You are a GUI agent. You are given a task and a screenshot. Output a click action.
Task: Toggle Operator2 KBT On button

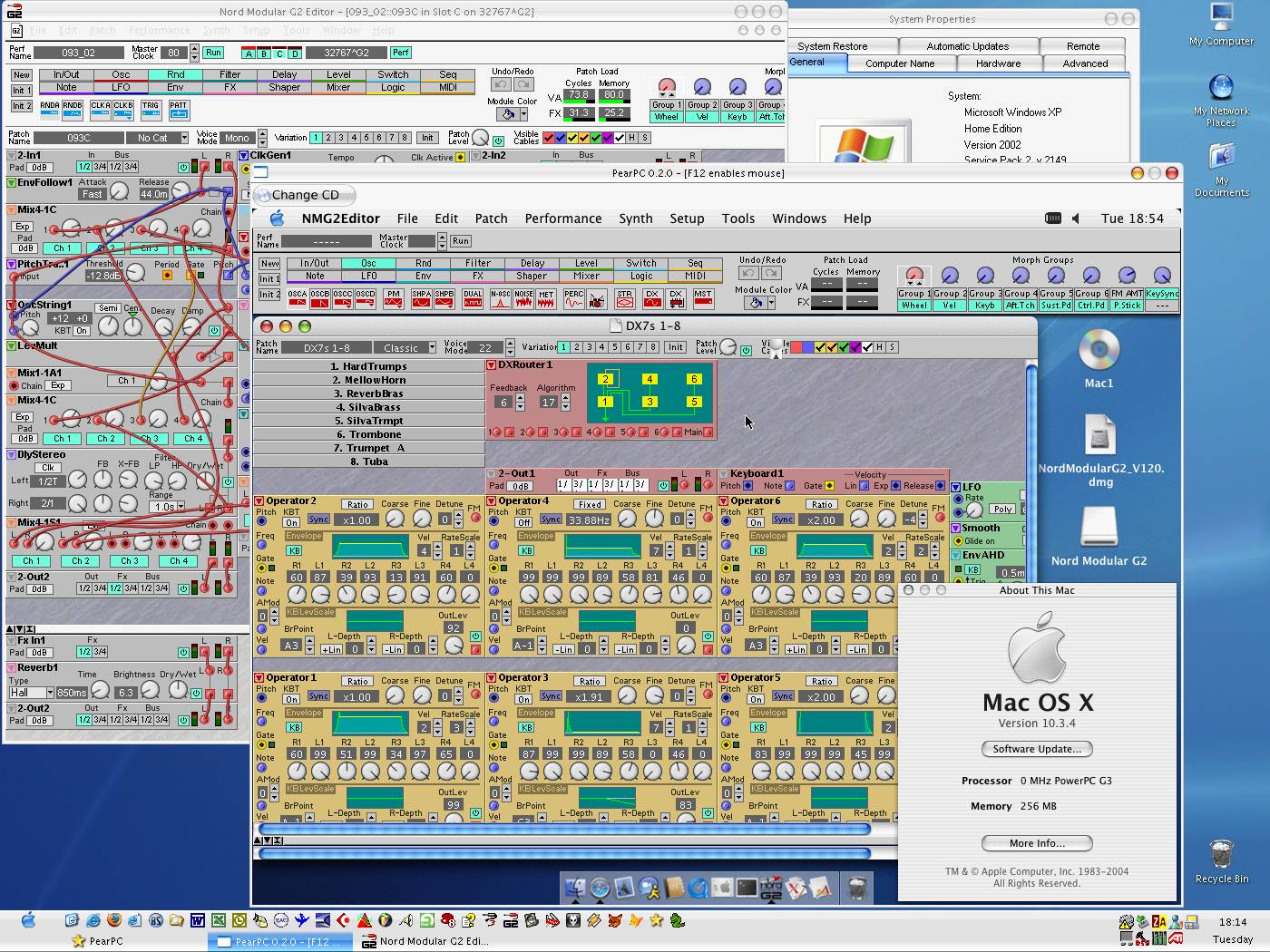pos(291,522)
